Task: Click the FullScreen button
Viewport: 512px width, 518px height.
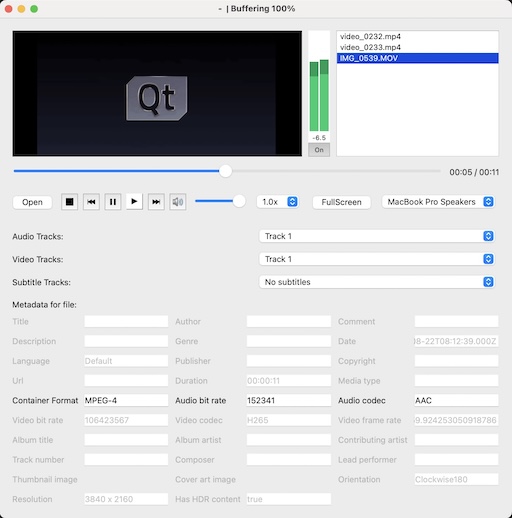Action: (x=341, y=202)
